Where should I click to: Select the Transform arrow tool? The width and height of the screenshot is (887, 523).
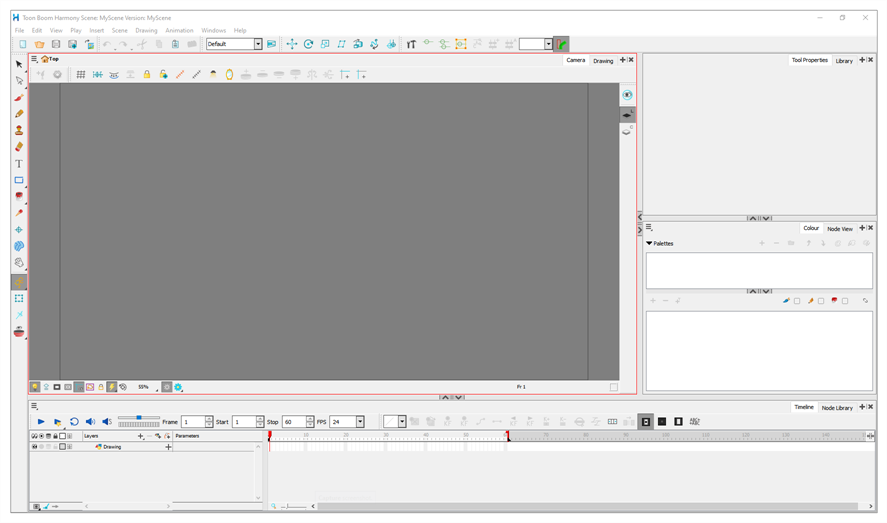click(x=19, y=64)
